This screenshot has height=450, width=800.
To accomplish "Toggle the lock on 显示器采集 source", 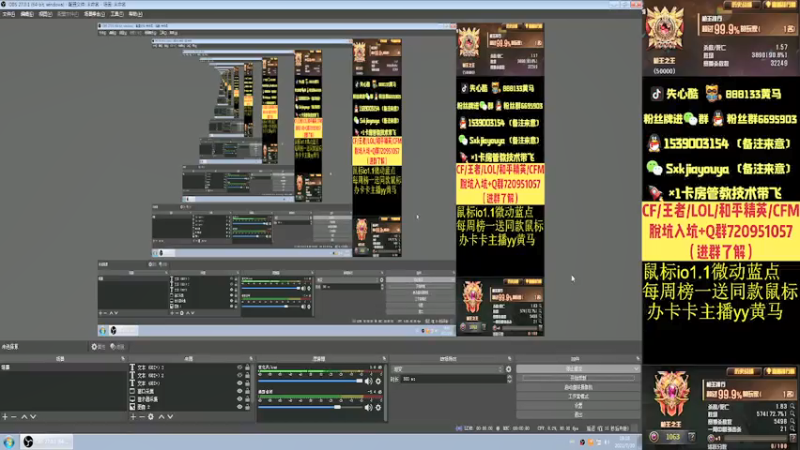I will (247, 399).
